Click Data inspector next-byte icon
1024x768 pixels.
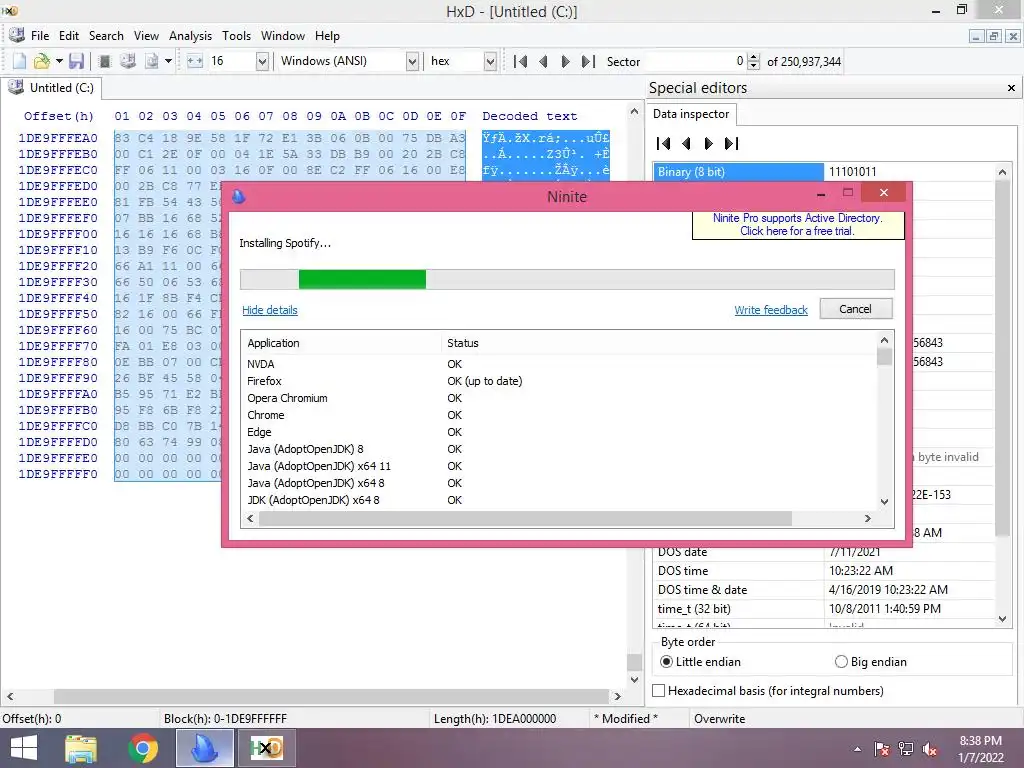click(709, 143)
